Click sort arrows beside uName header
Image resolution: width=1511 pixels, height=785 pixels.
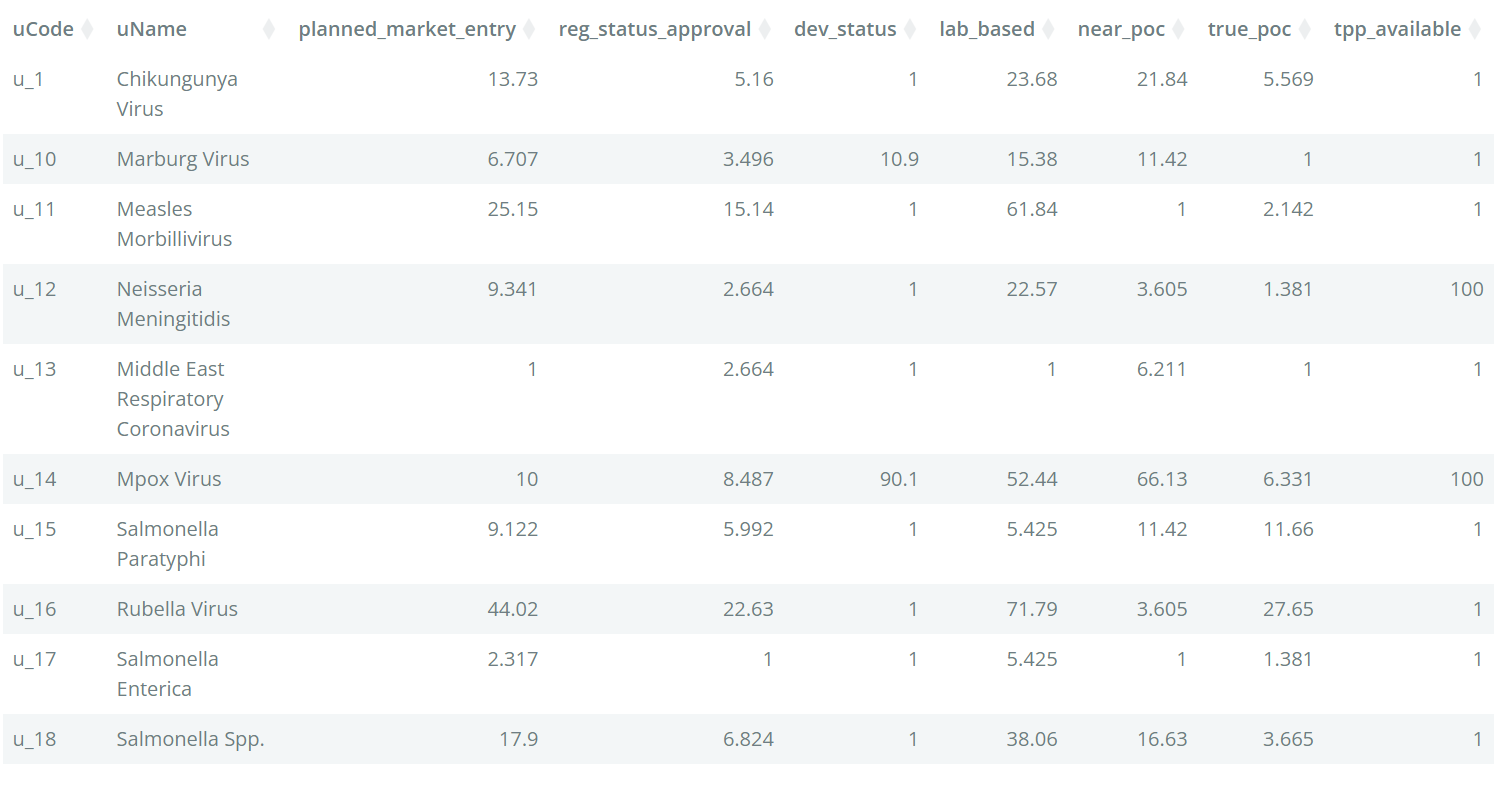(268, 30)
